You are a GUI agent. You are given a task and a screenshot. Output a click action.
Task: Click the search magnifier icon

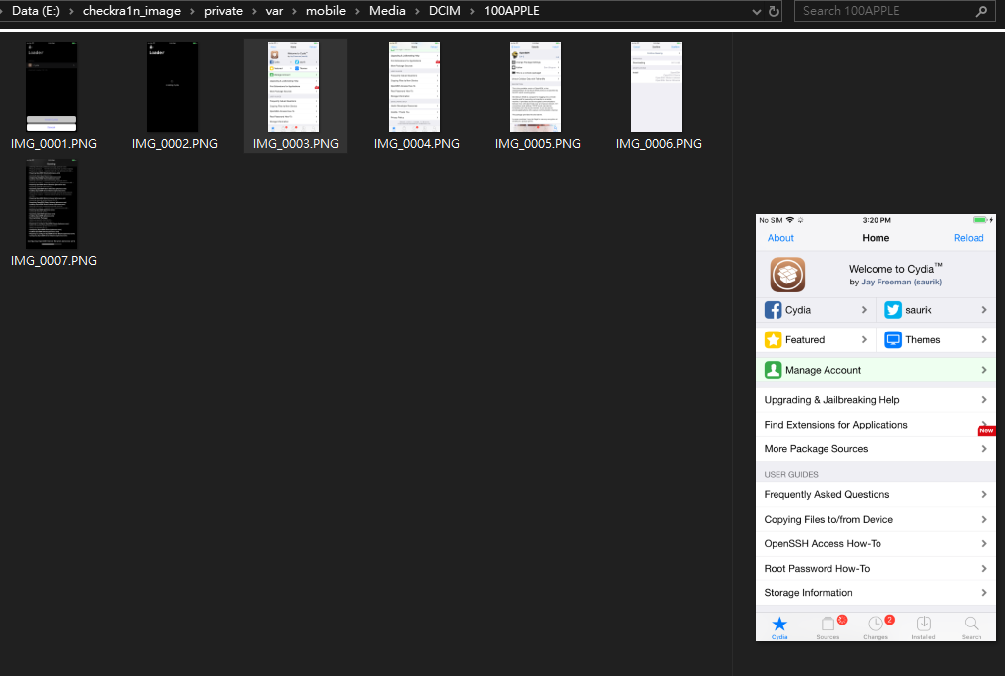click(981, 11)
